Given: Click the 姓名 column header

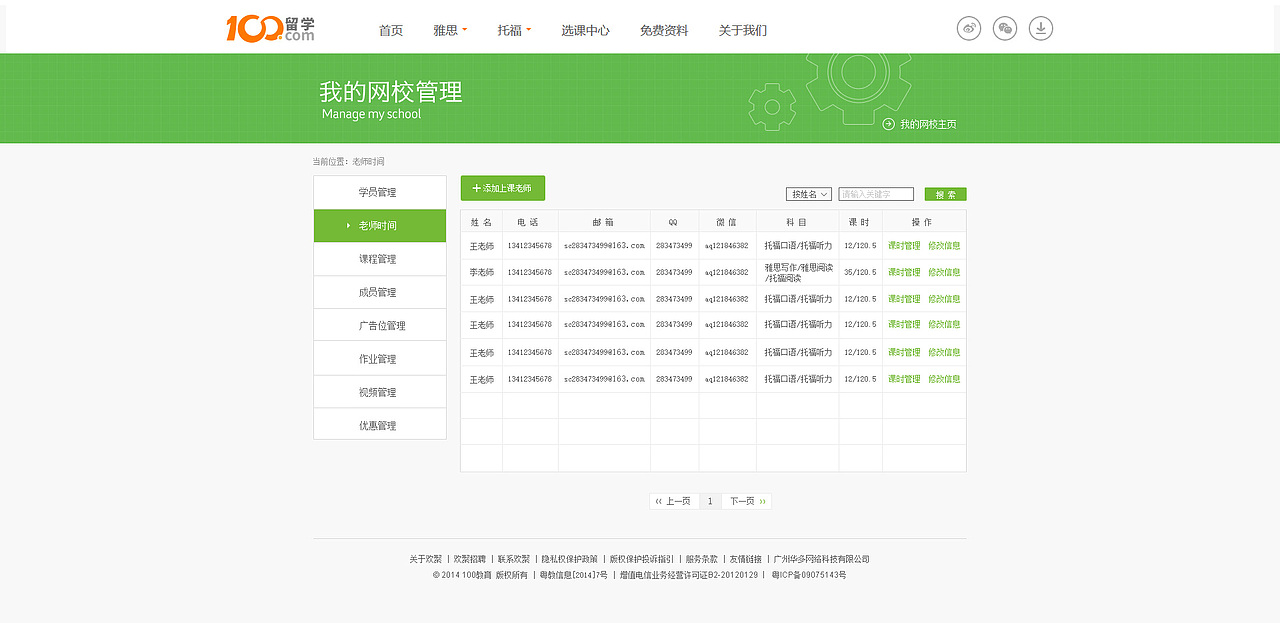Looking at the screenshot, I should (482, 222).
